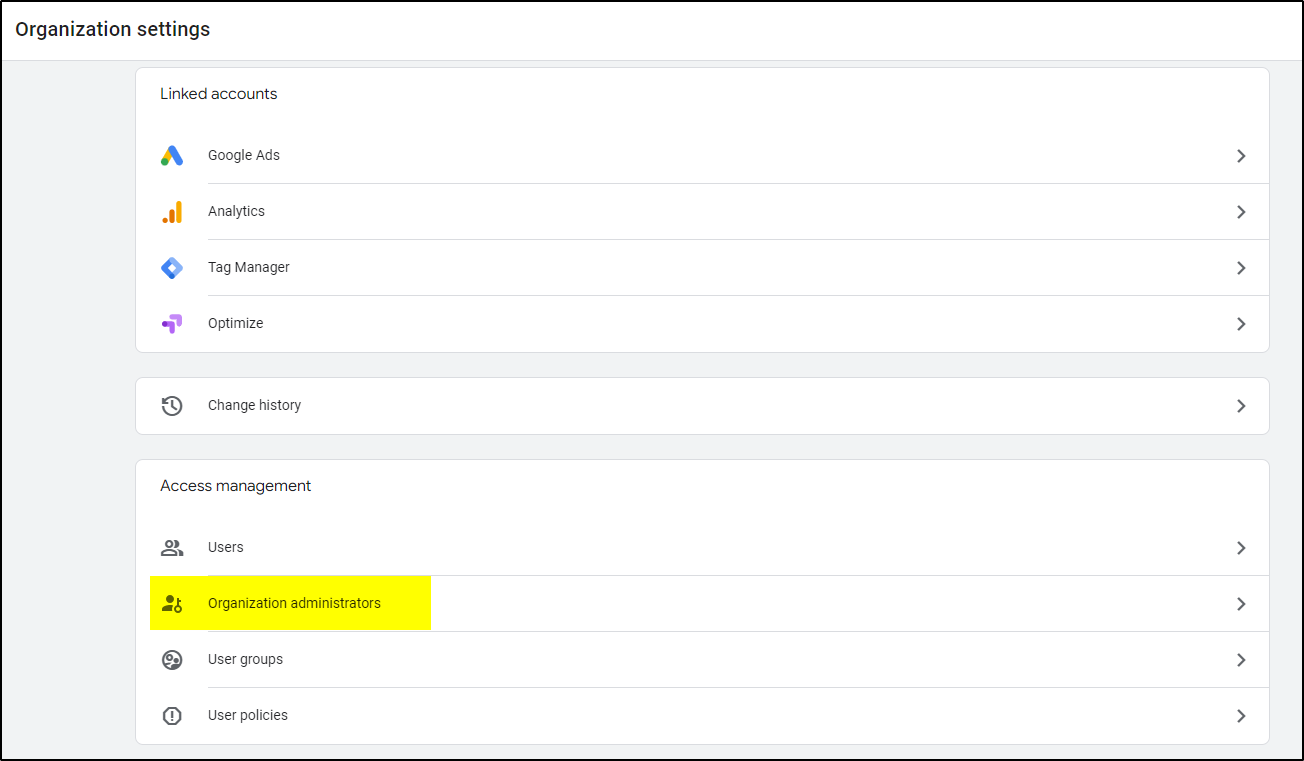Expand the Analytics row chevron
Image resolution: width=1304 pixels, height=761 pixels.
[1241, 212]
